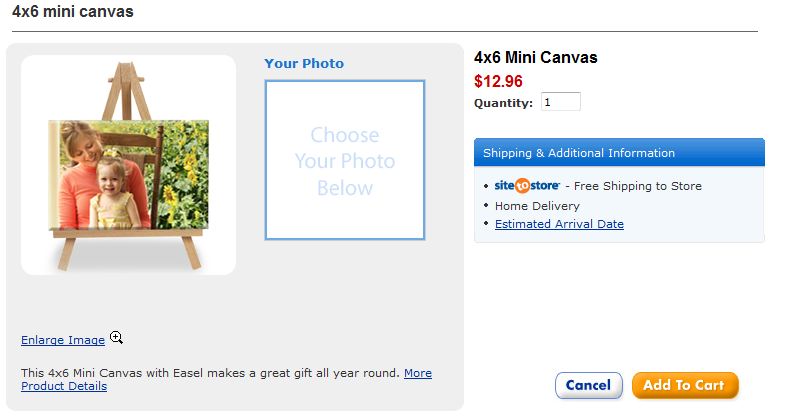Click the magnifier icon beside Enlarge Image
The height and width of the screenshot is (419, 795).
tap(116, 338)
